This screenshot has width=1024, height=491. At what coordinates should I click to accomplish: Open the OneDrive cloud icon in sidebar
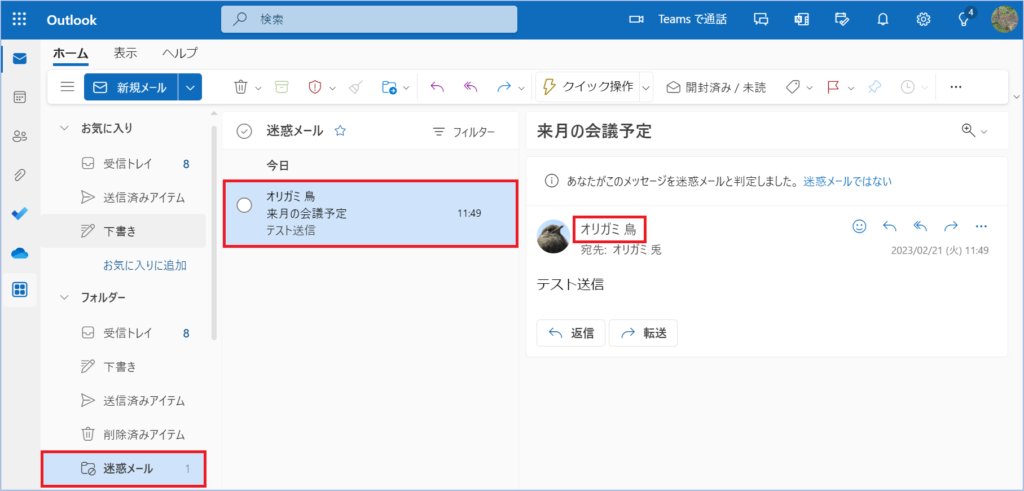19,253
